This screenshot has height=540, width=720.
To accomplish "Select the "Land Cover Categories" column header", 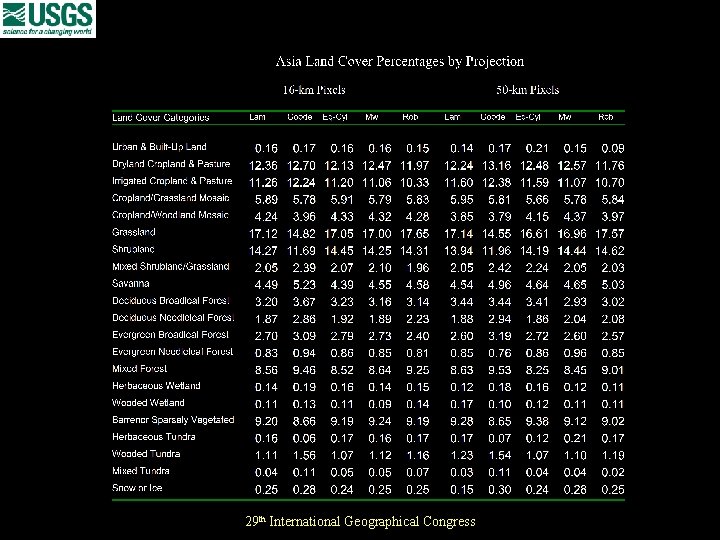I will click(161, 117).
